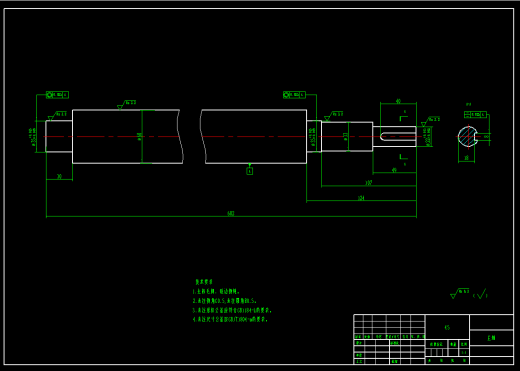
Task: Click the material cell 45 in title block
Action: (447, 328)
